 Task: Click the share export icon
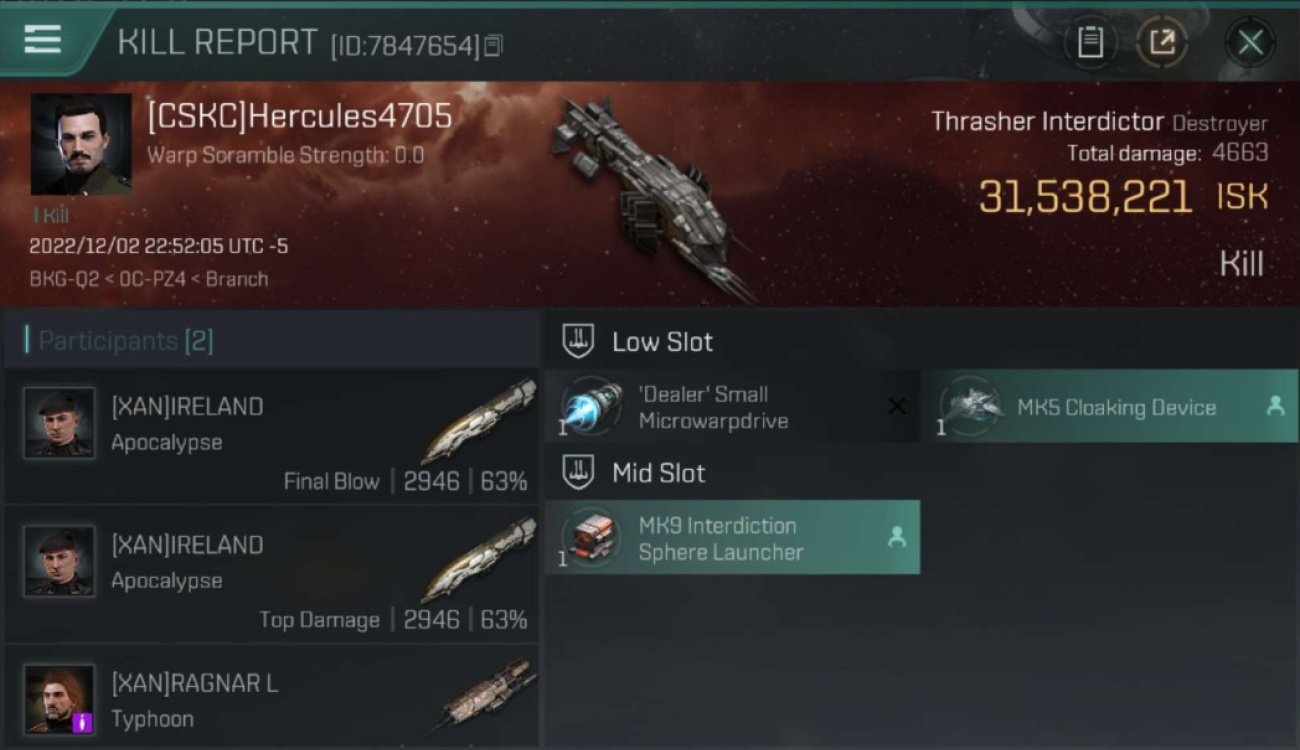[x=1161, y=43]
